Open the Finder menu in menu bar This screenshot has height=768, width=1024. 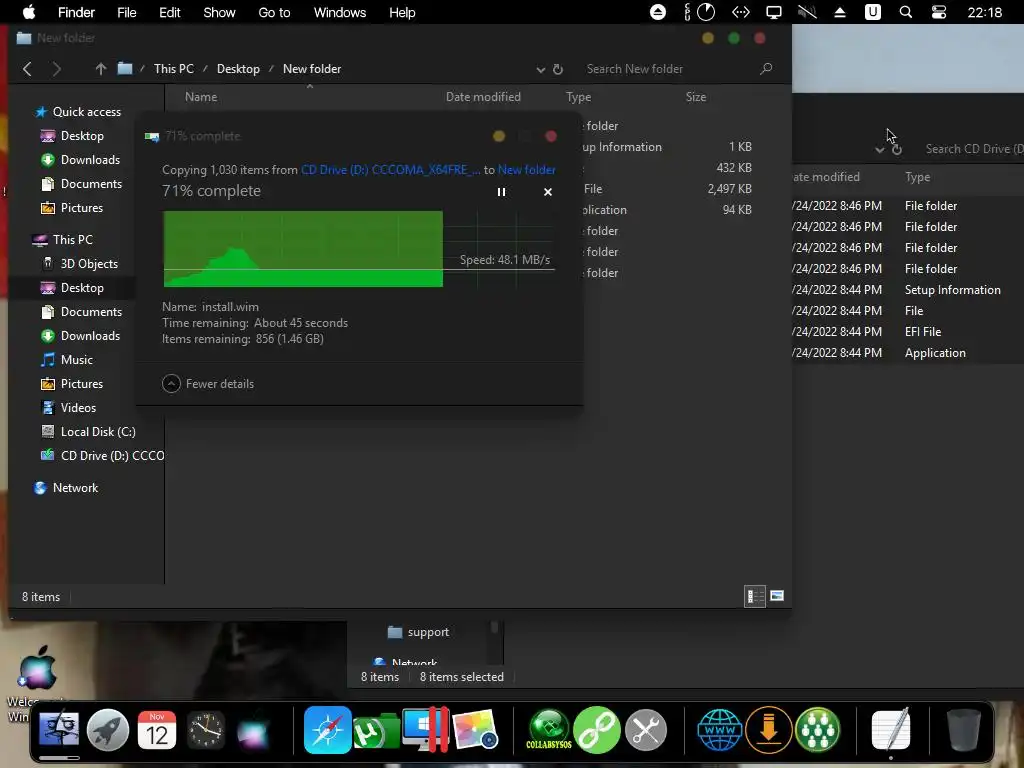[x=76, y=12]
